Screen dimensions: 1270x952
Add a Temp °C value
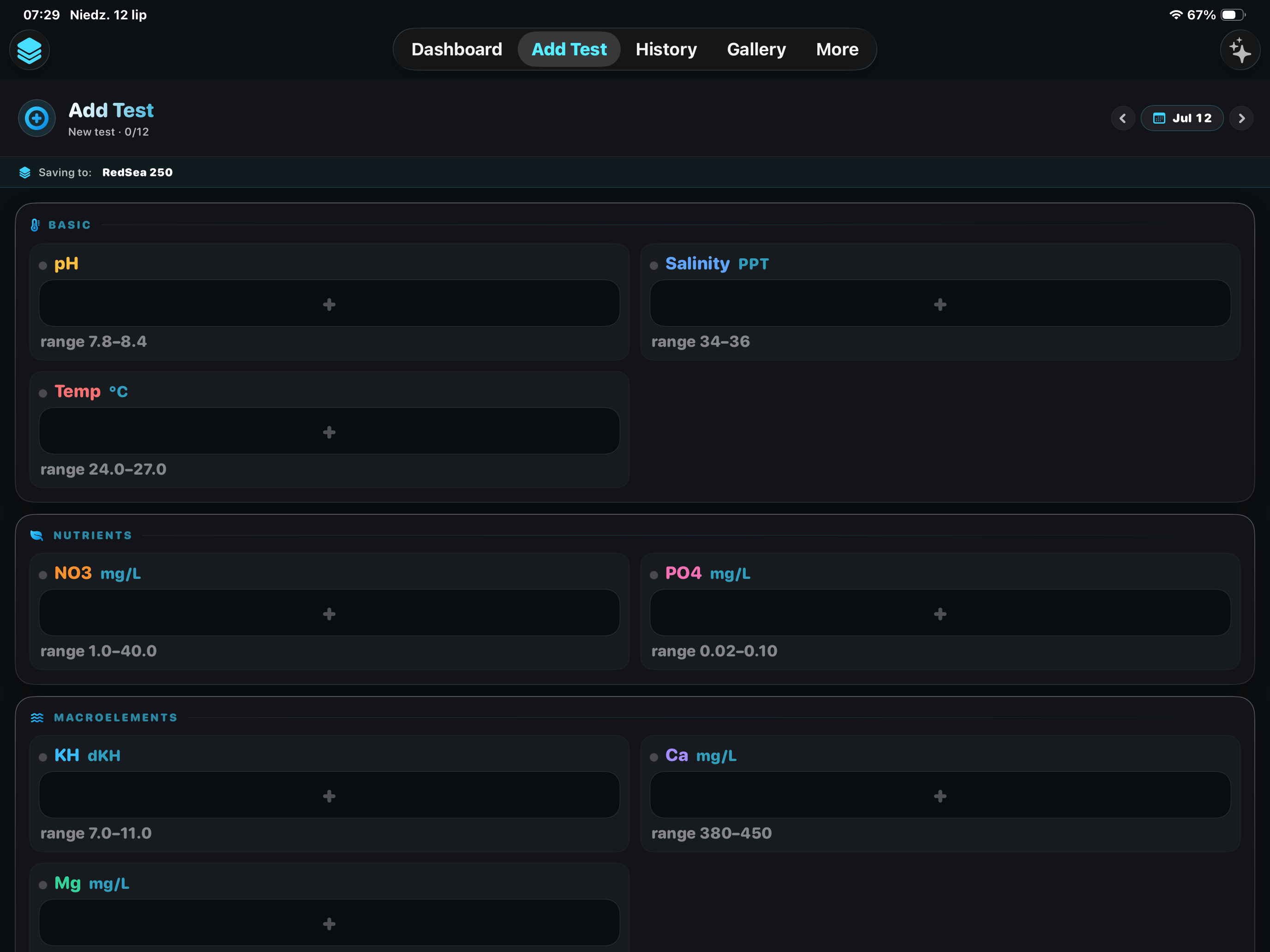(329, 432)
